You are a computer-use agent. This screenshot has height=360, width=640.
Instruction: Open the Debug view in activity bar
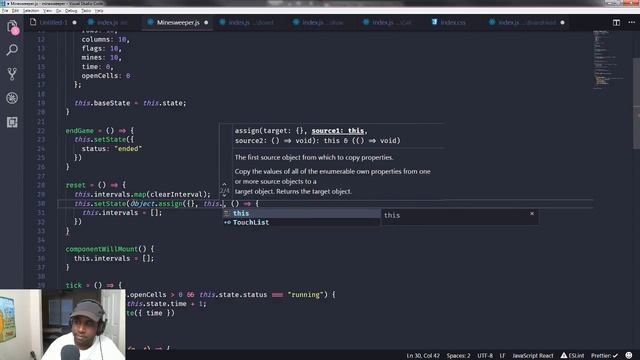(x=12, y=98)
